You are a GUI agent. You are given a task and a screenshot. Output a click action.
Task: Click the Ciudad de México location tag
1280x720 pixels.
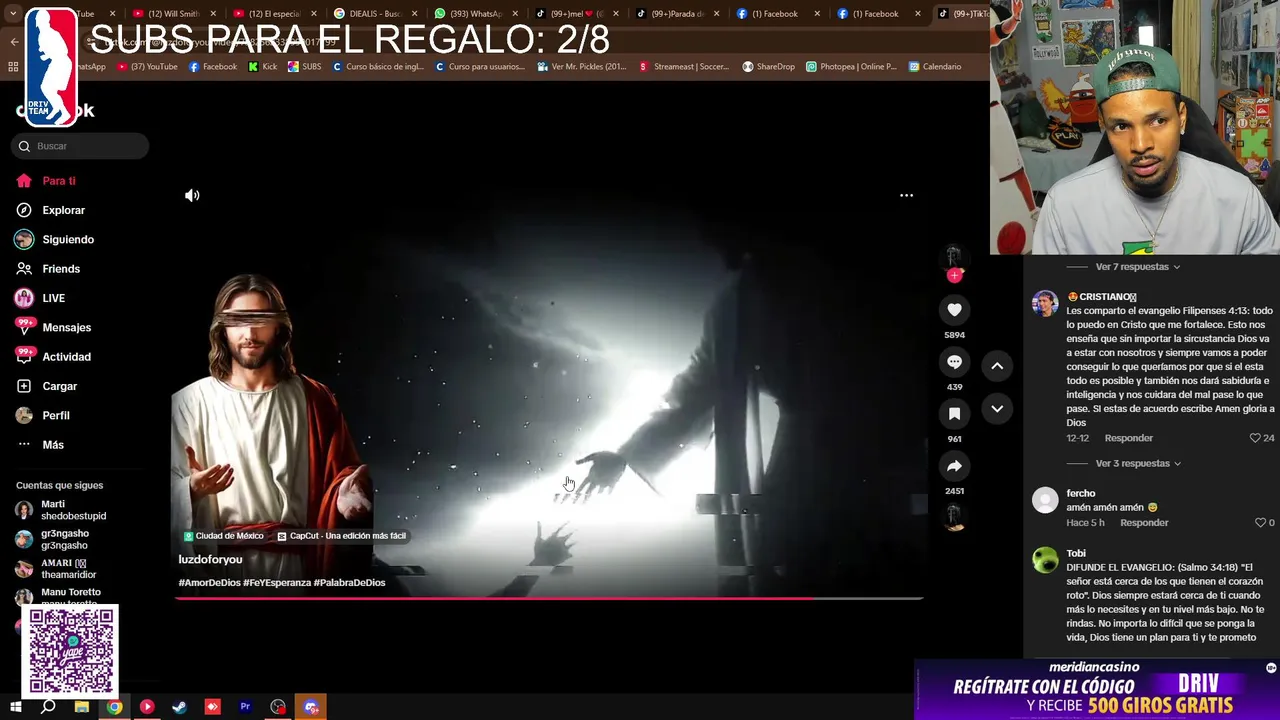223,536
